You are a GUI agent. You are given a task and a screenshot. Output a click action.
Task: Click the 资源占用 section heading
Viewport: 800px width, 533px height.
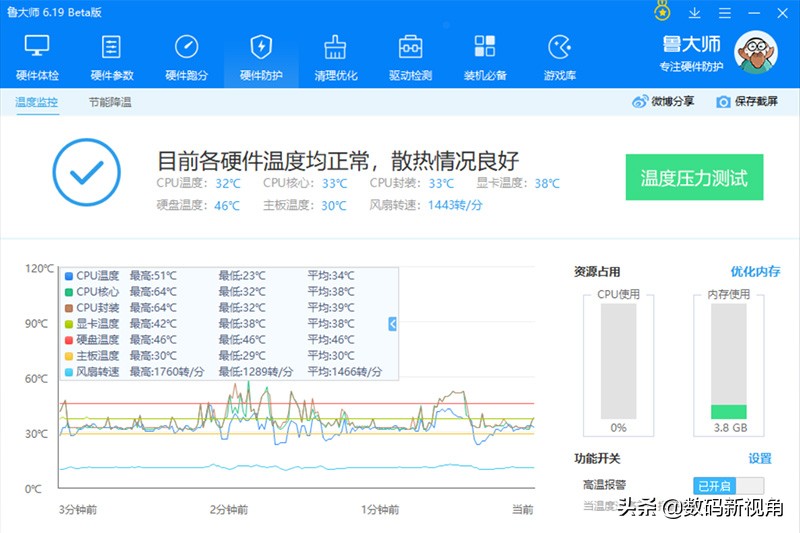(597, 272)
